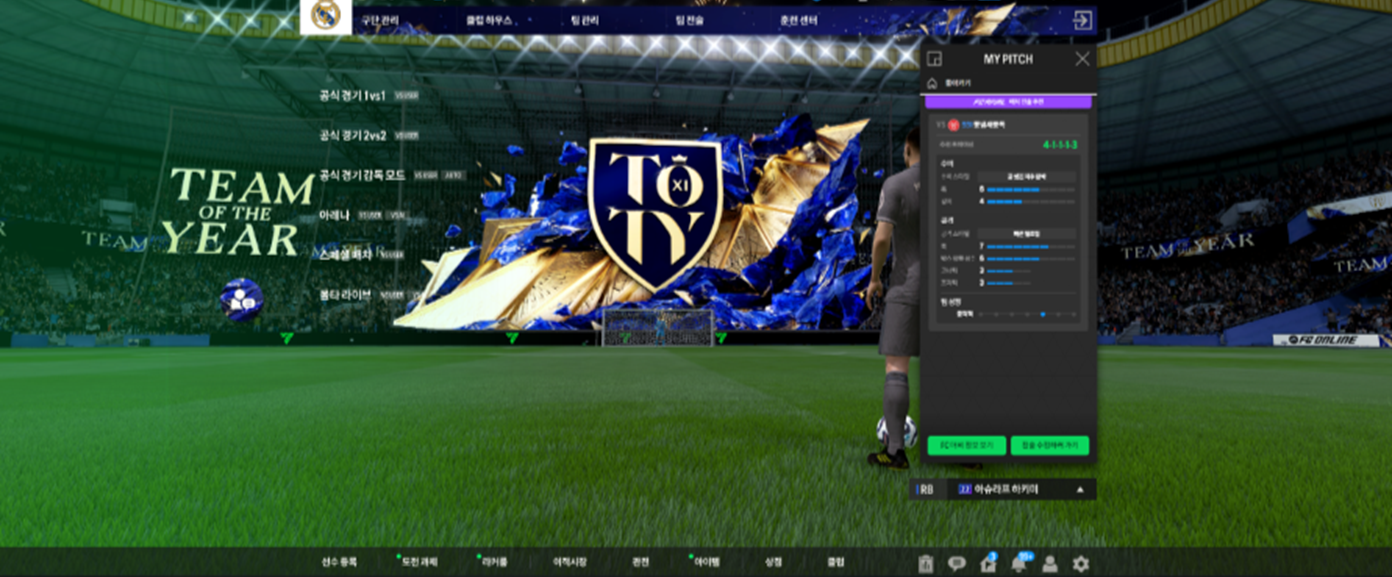Expand the RB player selector arrow

pos(1080,490)
